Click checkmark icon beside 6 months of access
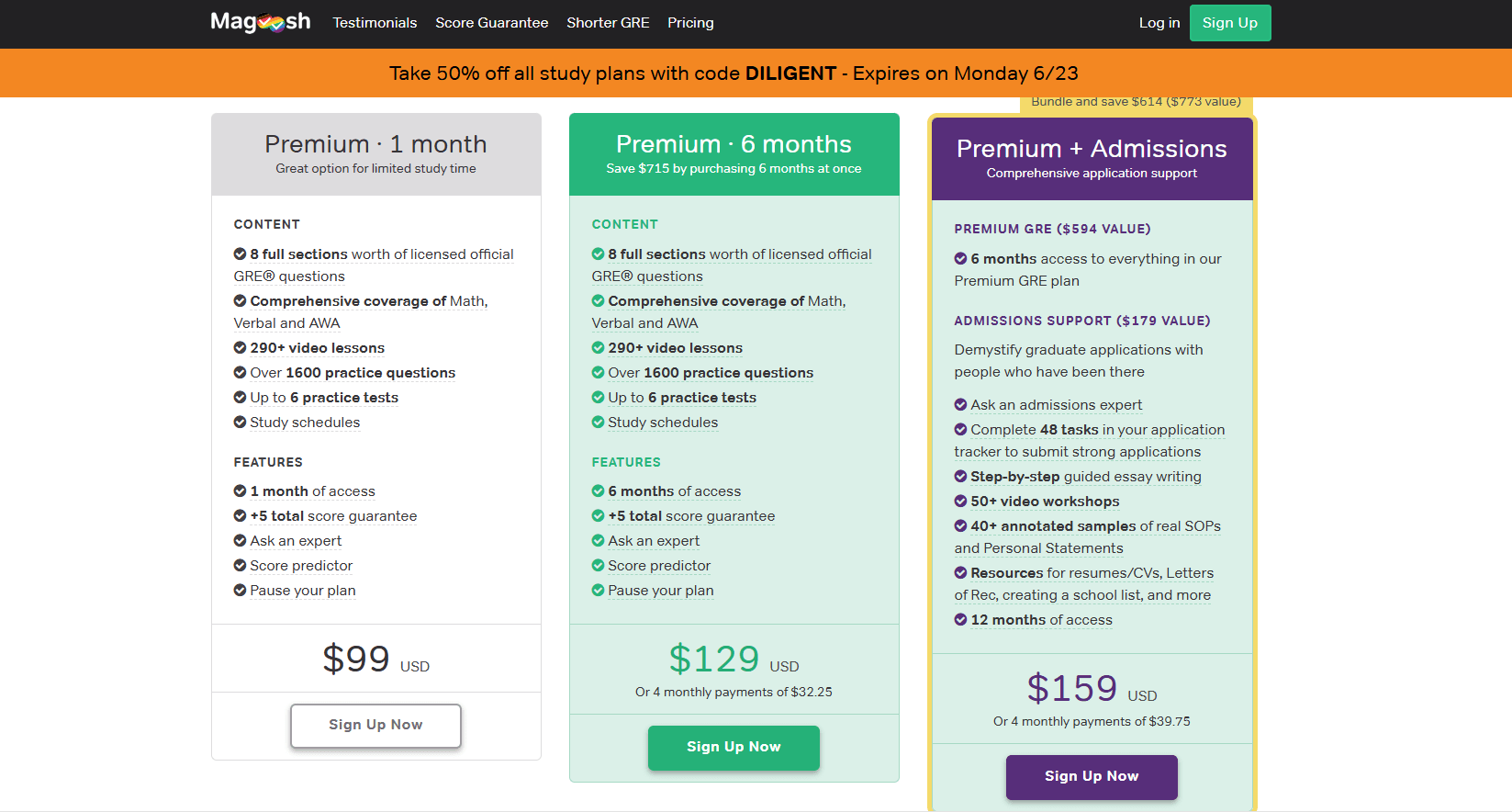 [x=598, y=491]
